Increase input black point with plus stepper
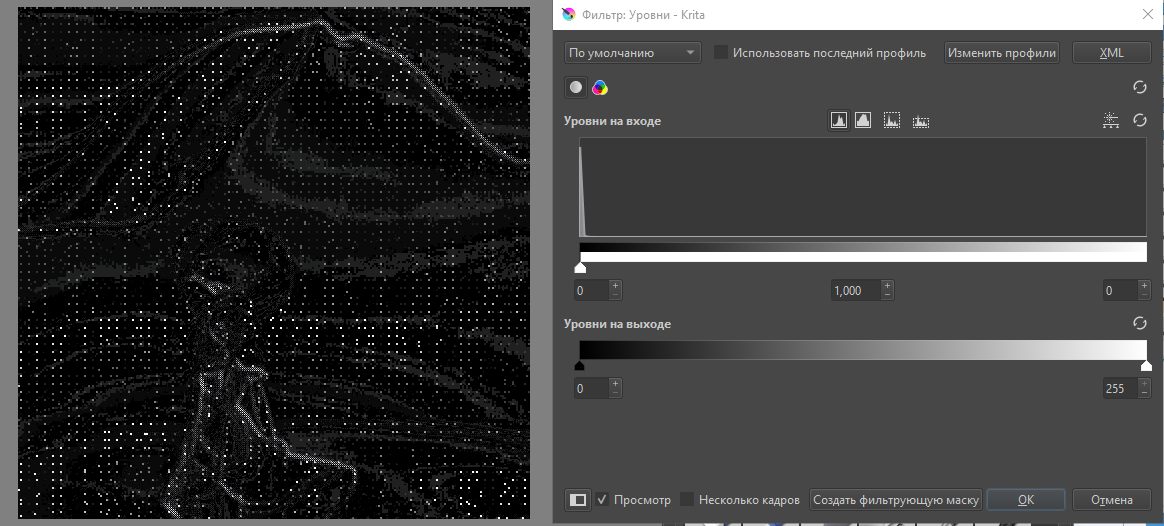The image size is (1164, 526). coord(615,285)
